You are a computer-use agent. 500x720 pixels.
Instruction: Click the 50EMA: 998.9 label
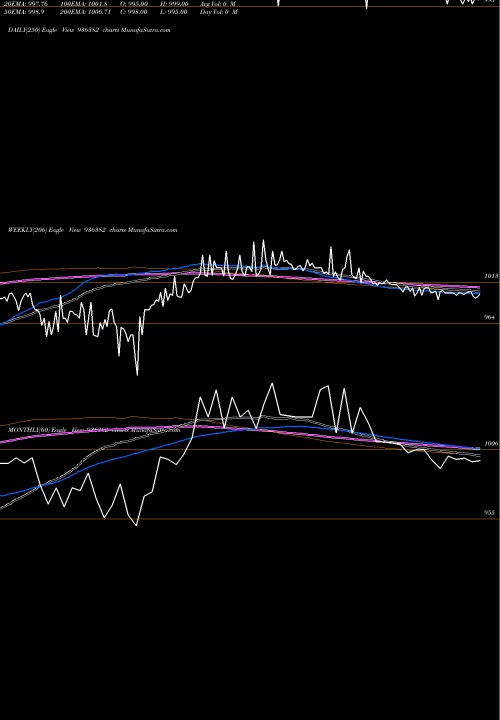pos(24,12)
